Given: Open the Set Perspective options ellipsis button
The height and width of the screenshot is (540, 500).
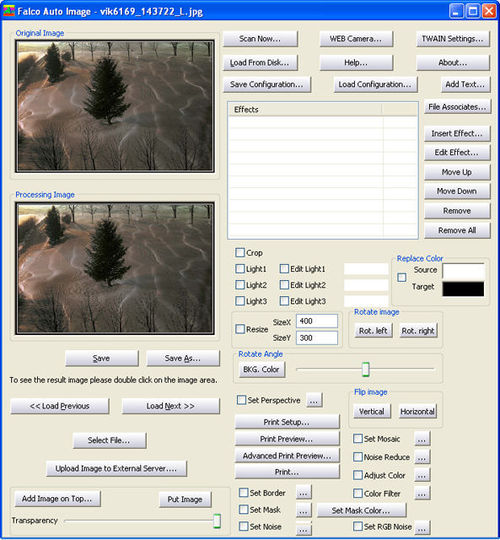Looking at the screenshot, I should (314, 401).
